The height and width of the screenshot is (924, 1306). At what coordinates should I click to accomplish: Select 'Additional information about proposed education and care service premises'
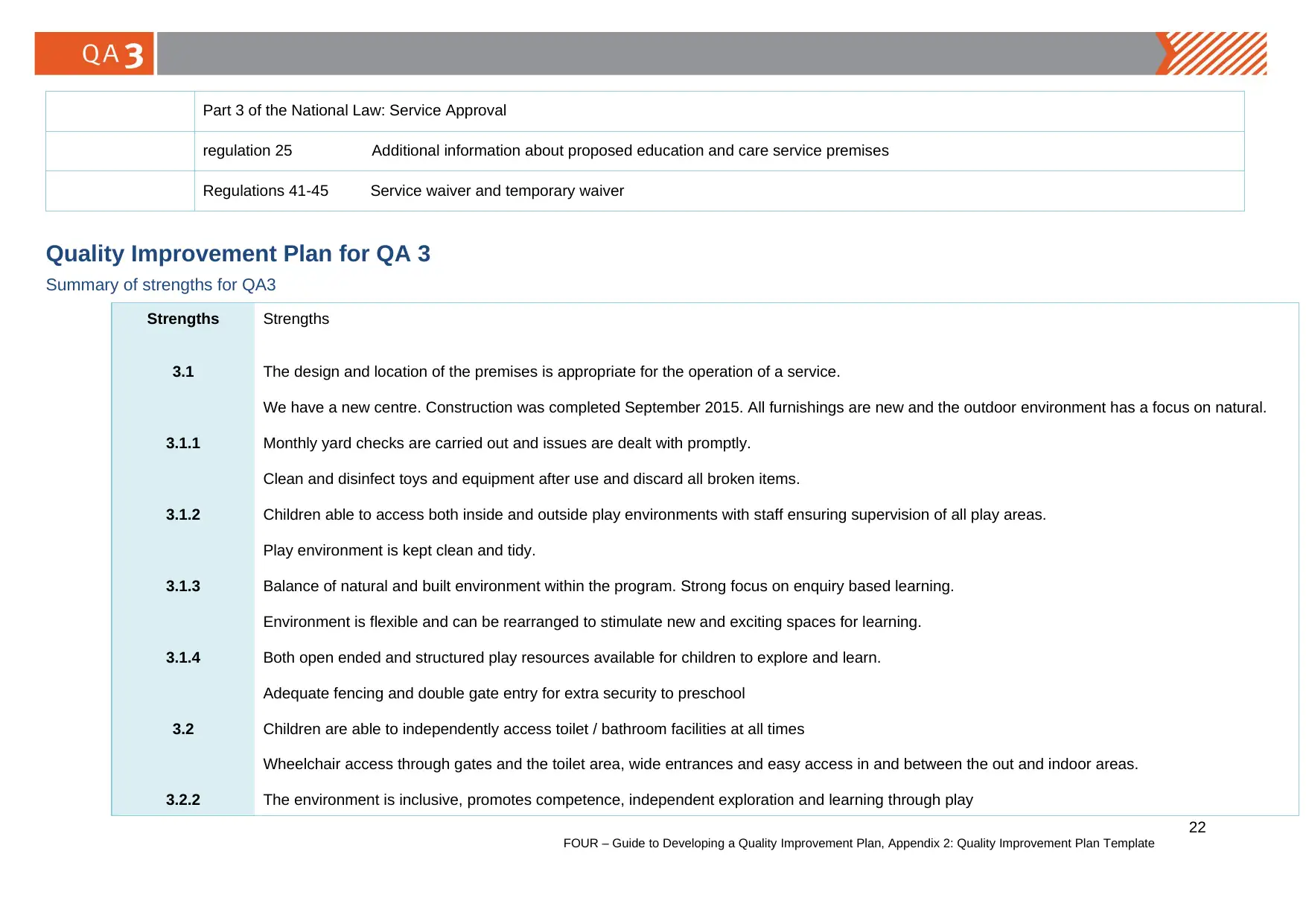click(630, 151)
